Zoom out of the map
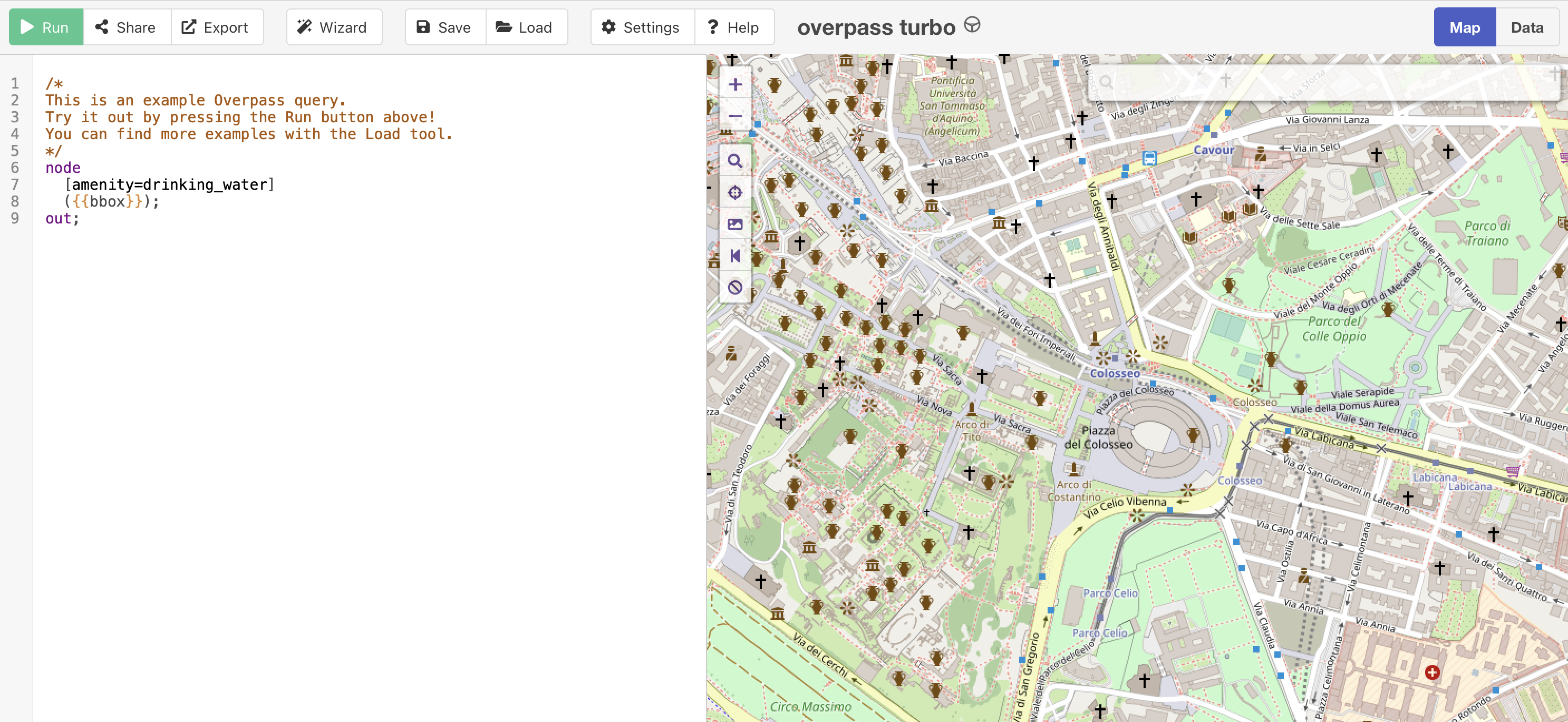1568x722 pixels. click(734, 115)
